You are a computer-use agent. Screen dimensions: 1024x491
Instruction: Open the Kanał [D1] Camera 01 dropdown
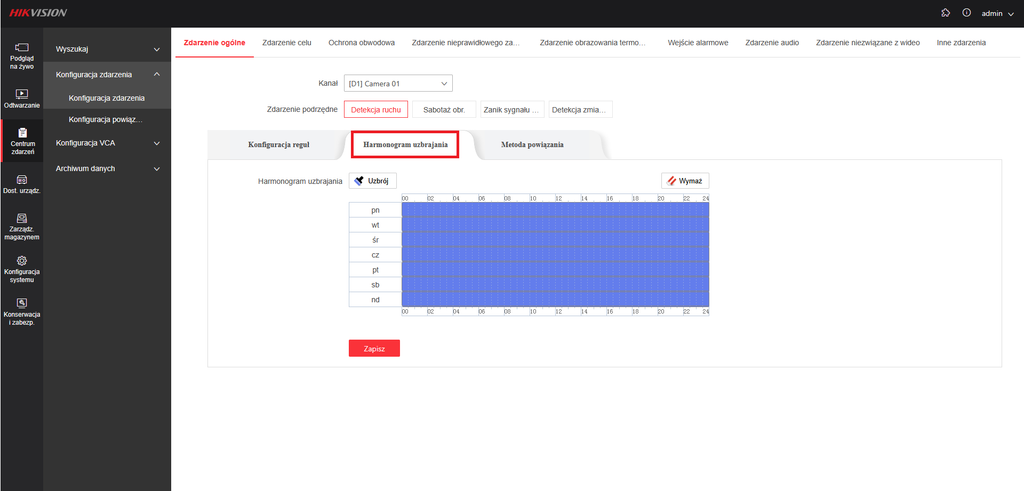click(398, 83)
